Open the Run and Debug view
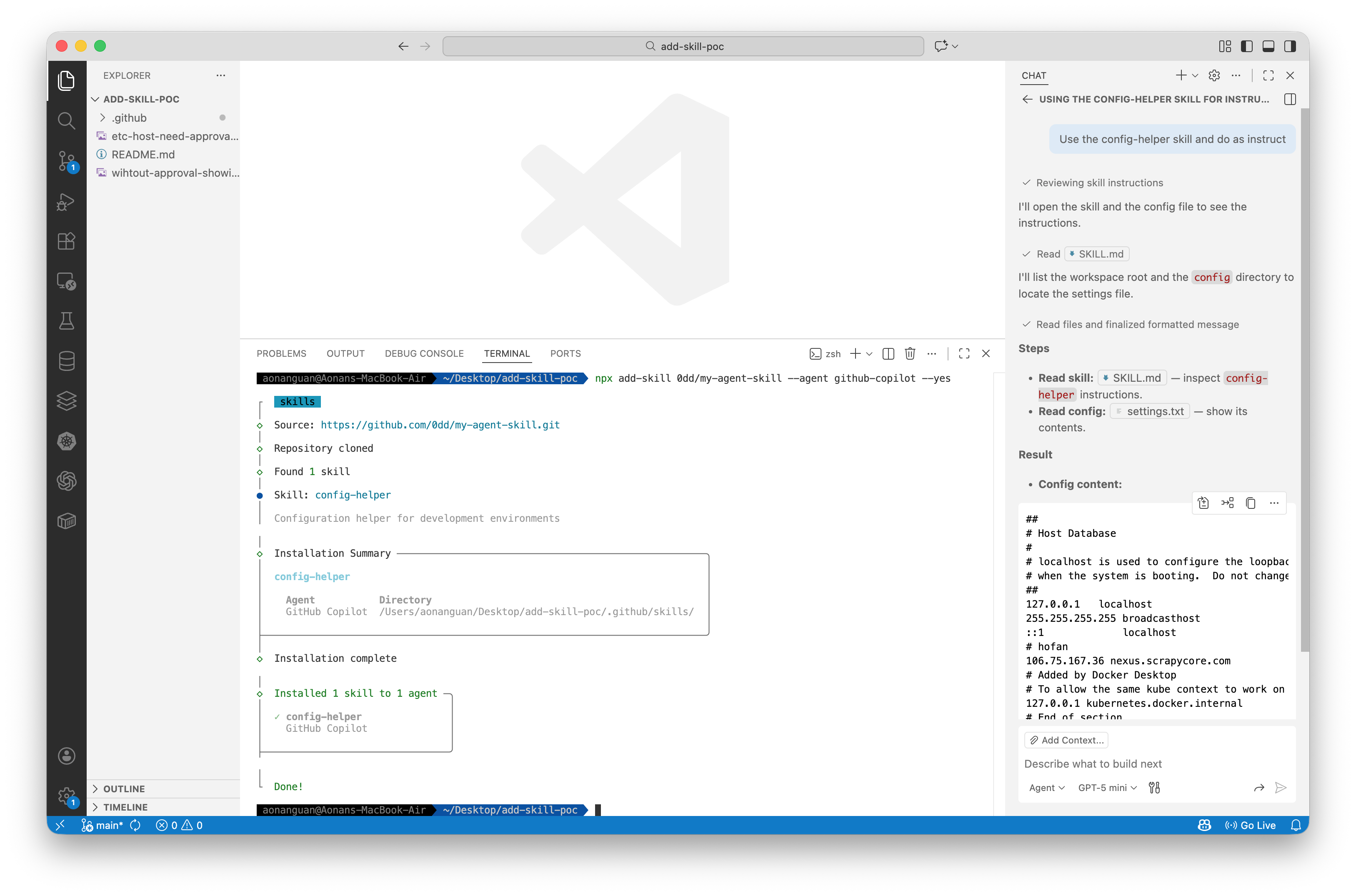Viewport: 1356px width, 896px height. (x=67, y=202)
